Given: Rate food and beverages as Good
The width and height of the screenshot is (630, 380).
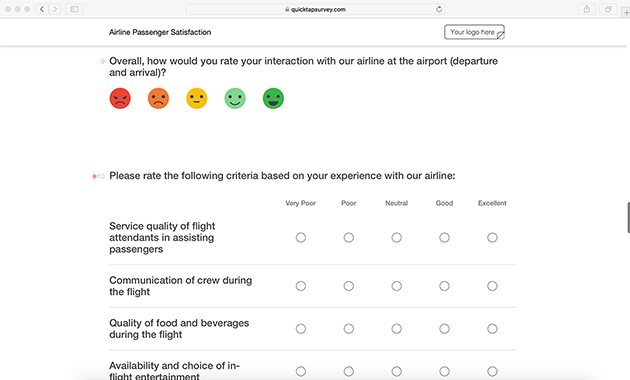Looking at the screenshot, I should coord(444,329).
